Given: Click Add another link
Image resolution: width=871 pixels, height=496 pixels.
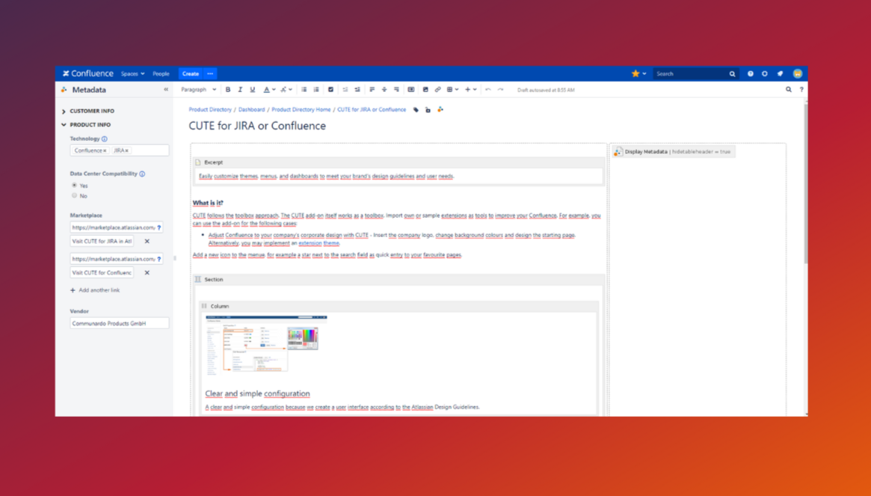Looking at the screenshot, I should (x=94, y=290).
